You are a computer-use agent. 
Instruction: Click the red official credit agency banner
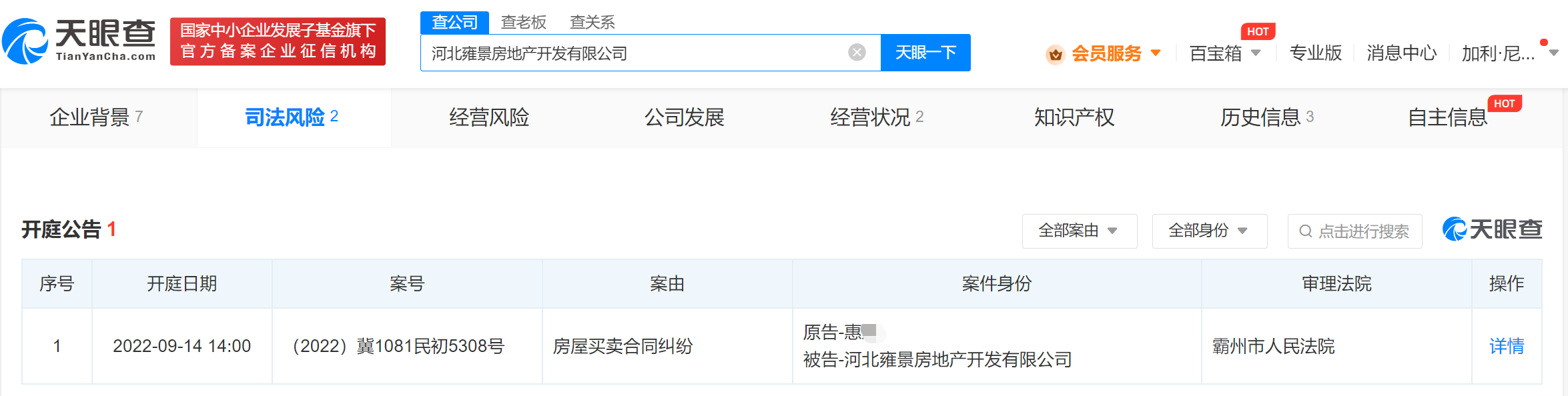[x=278, y=41]
